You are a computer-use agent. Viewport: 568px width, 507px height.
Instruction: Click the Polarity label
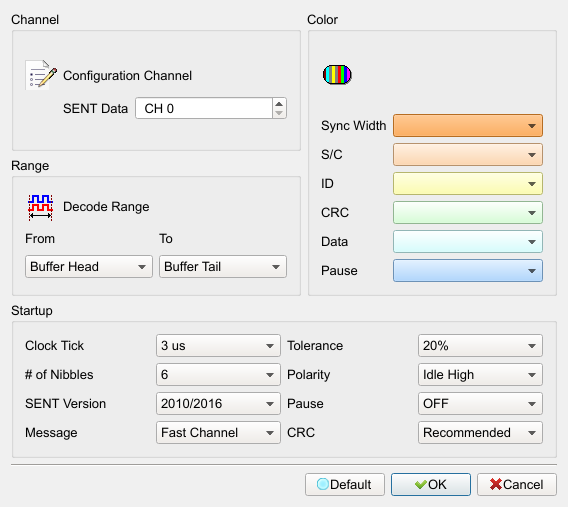[309, 375]
